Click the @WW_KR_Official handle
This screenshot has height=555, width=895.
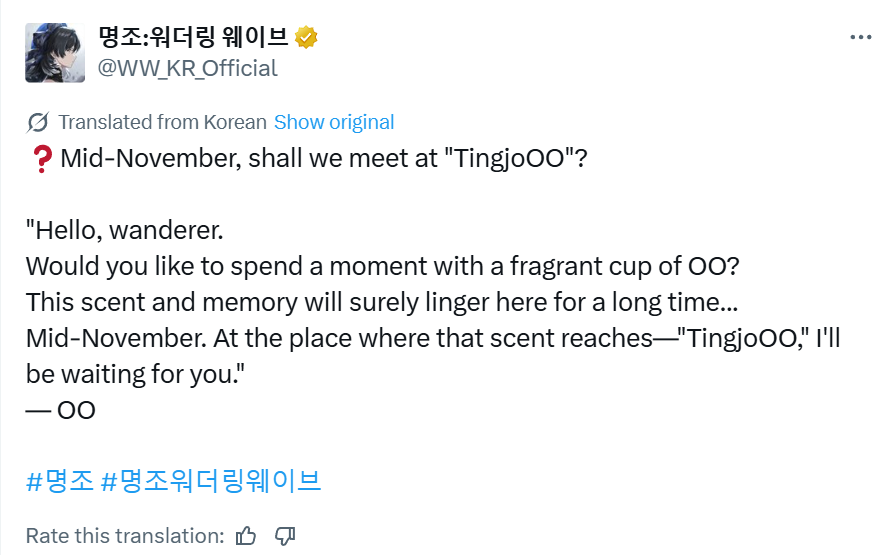[x=186, y=68]
